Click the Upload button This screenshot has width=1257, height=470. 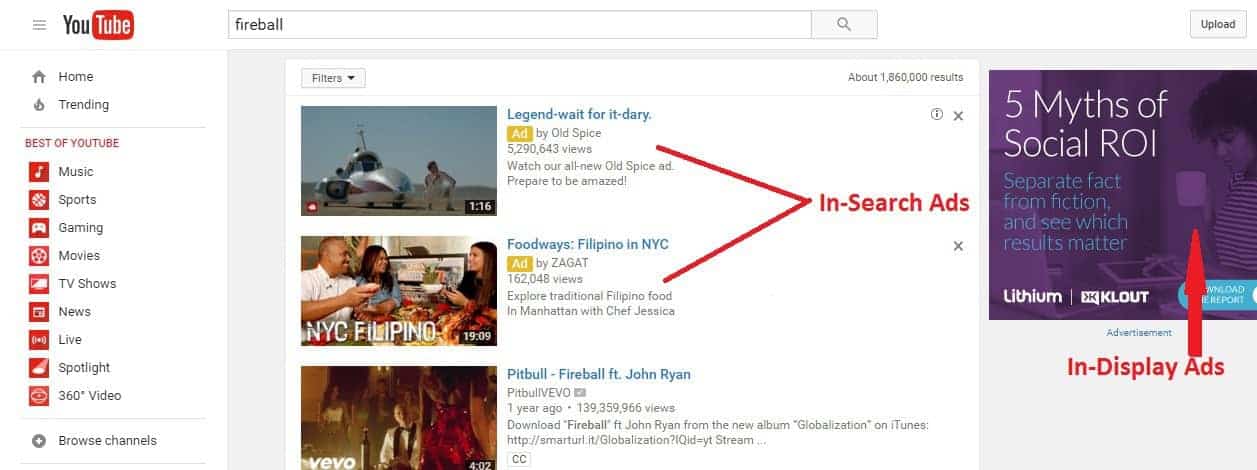point(1218,25)
